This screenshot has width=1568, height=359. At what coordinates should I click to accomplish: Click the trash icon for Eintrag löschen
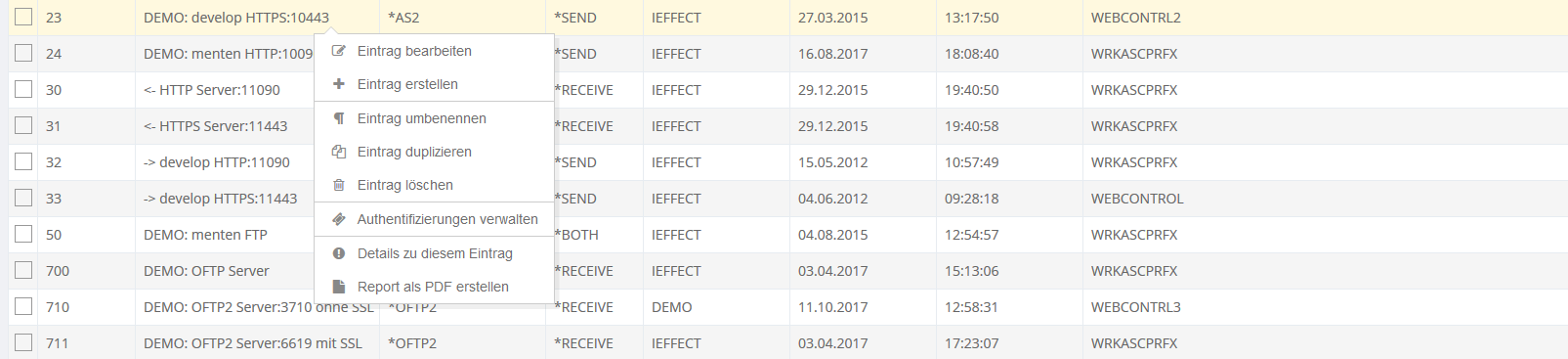tap(339, 185)
